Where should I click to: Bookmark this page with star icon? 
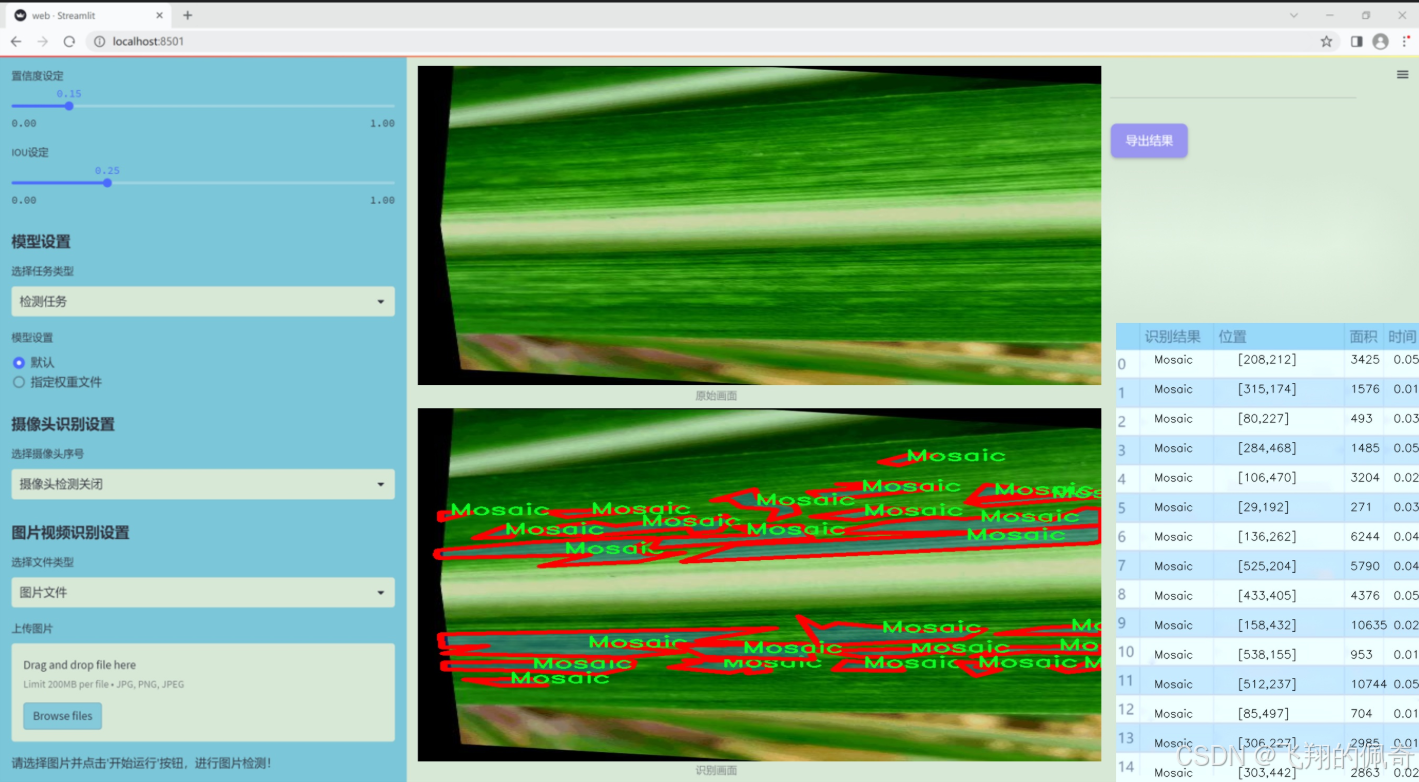tap(1326, 41)
